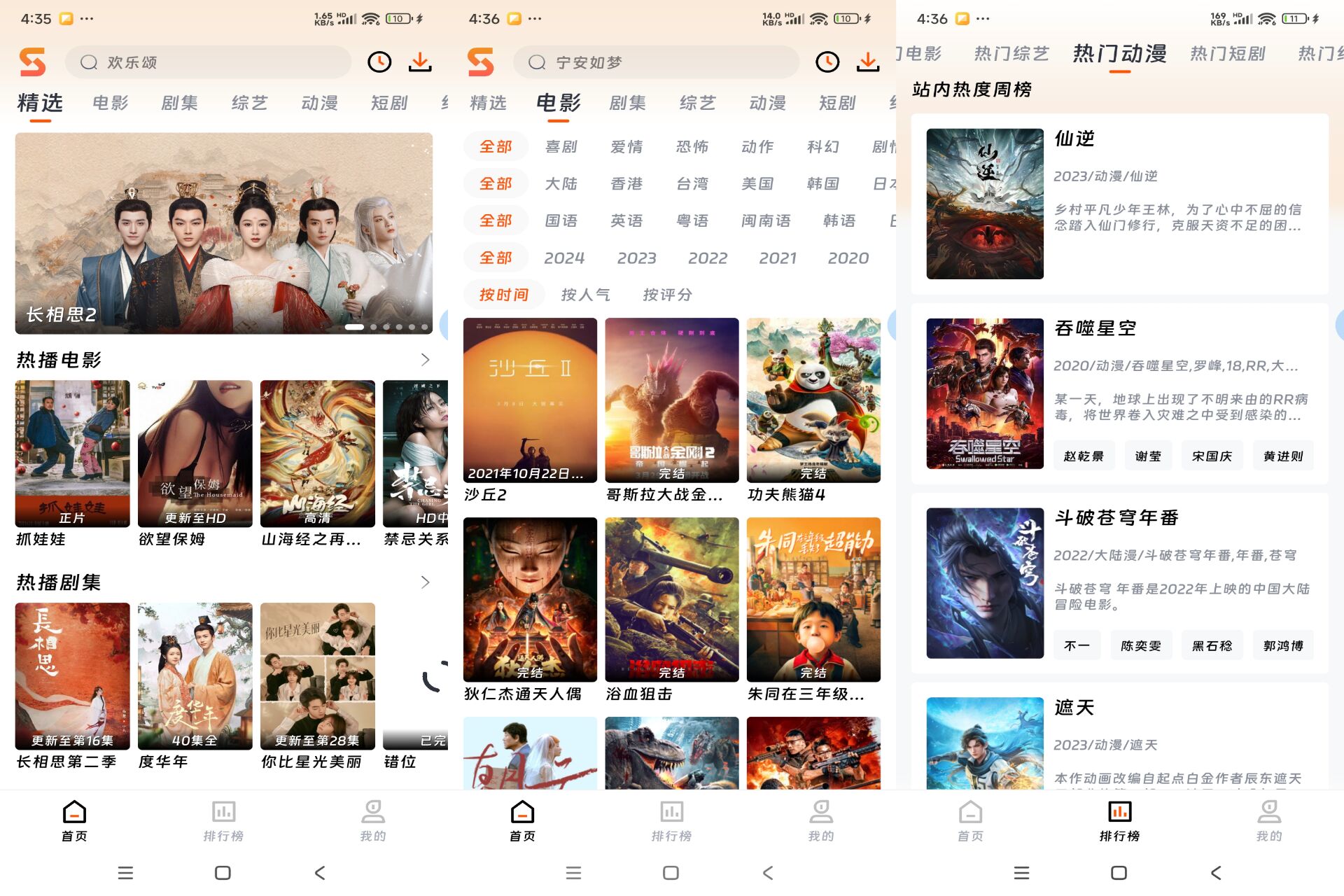Choose 2023 year filter

click(x=636, y=258)
